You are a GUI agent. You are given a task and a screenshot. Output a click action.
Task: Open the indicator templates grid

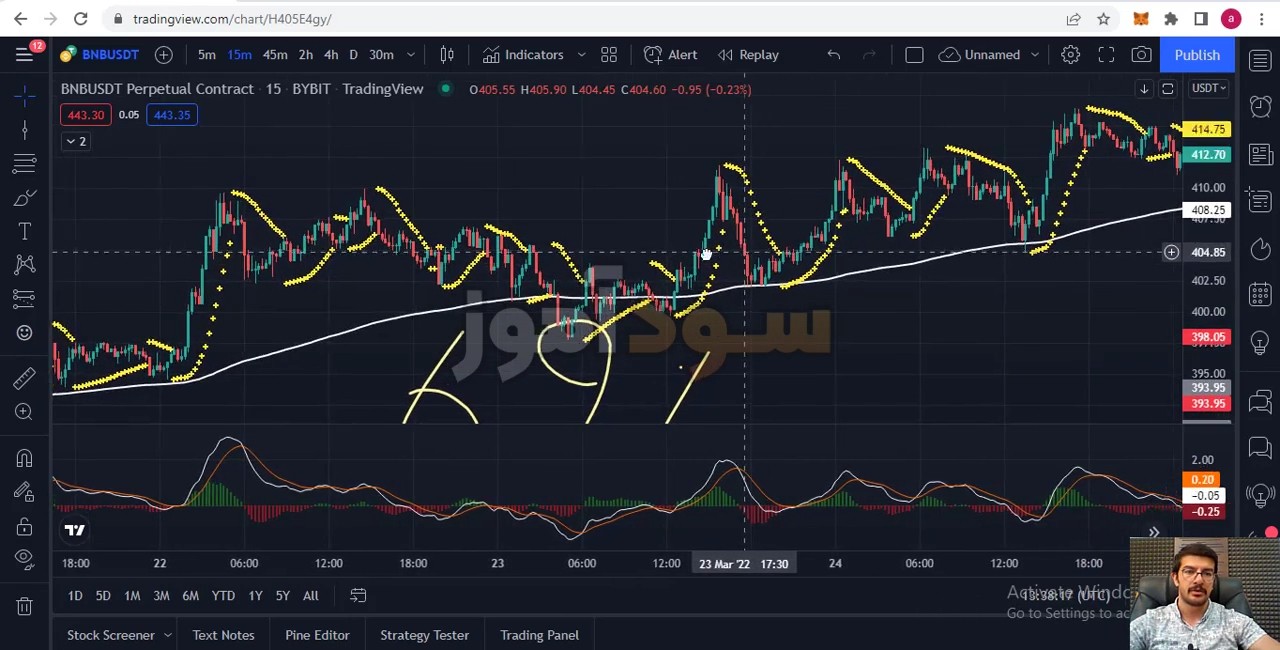[608, 55]
